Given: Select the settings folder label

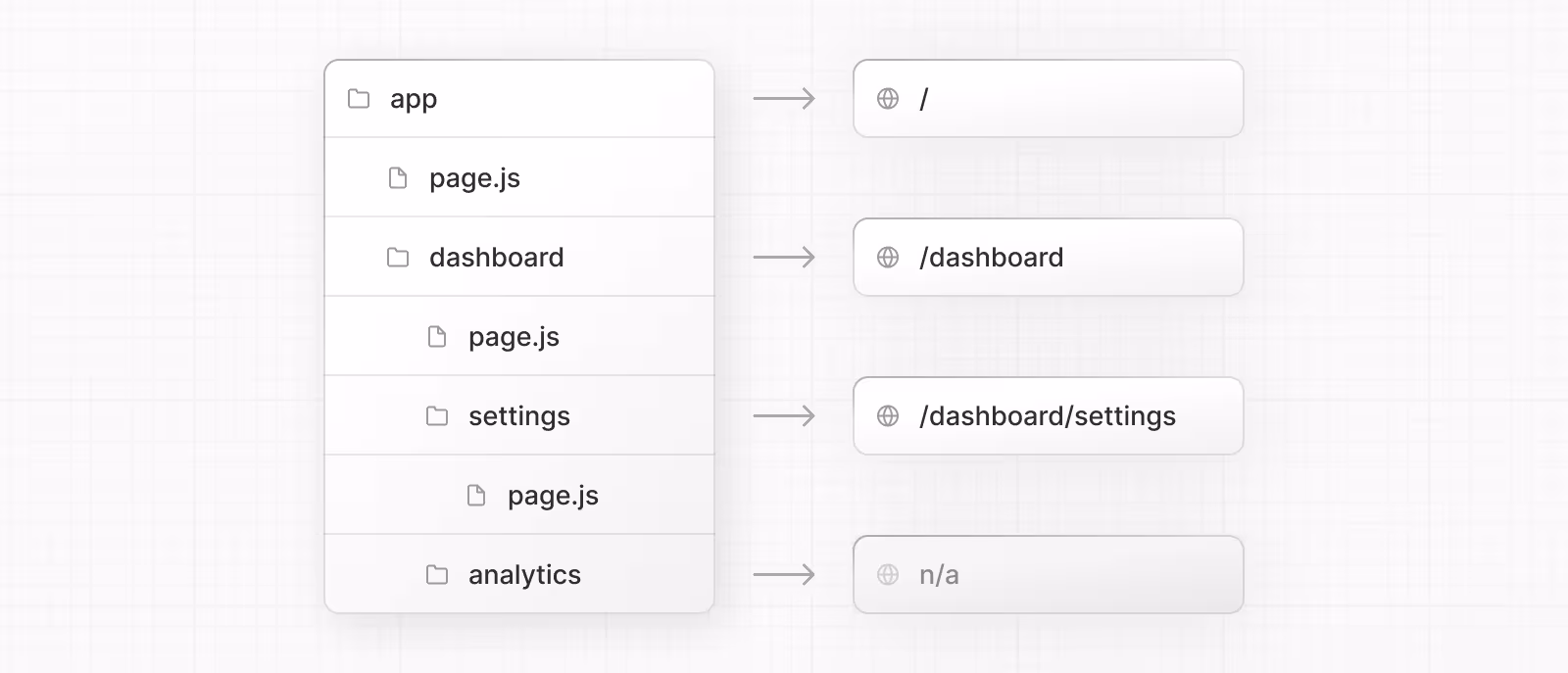Looking at the screenshot, I should (519, 416).
